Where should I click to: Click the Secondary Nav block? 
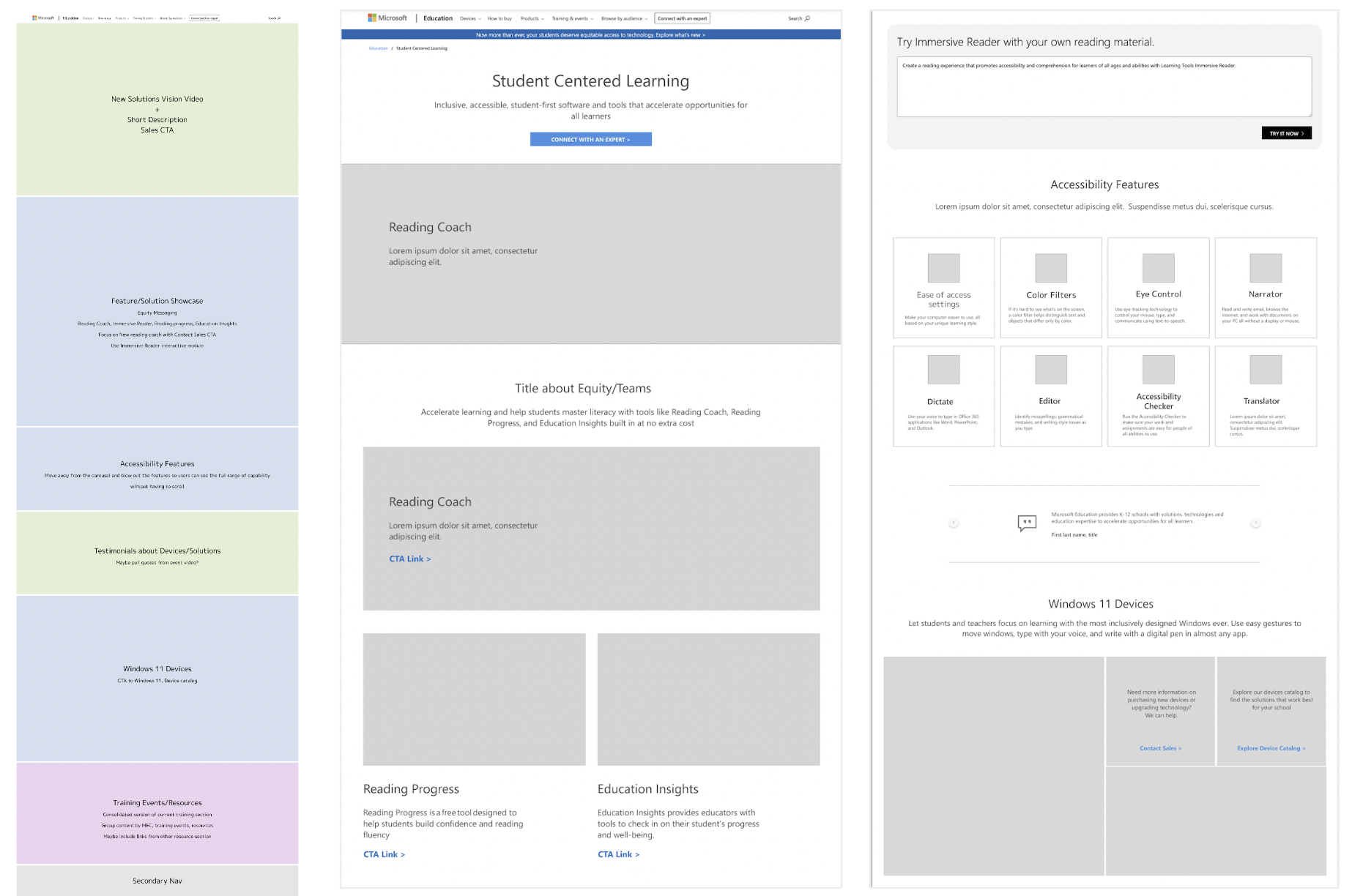point(157,881)
